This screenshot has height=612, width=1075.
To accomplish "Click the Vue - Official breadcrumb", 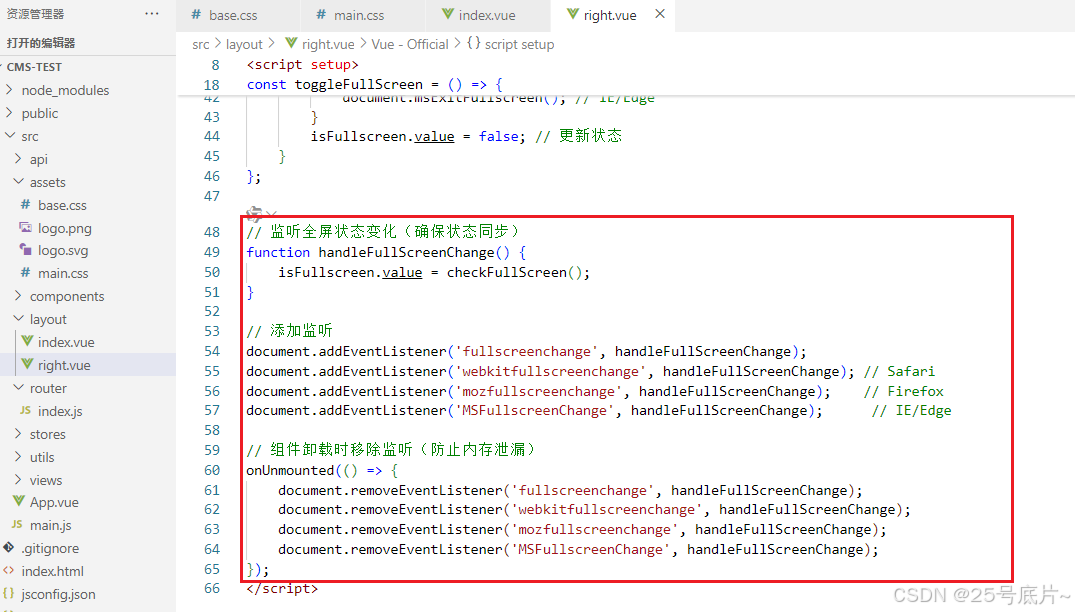I will pos(410,45).
